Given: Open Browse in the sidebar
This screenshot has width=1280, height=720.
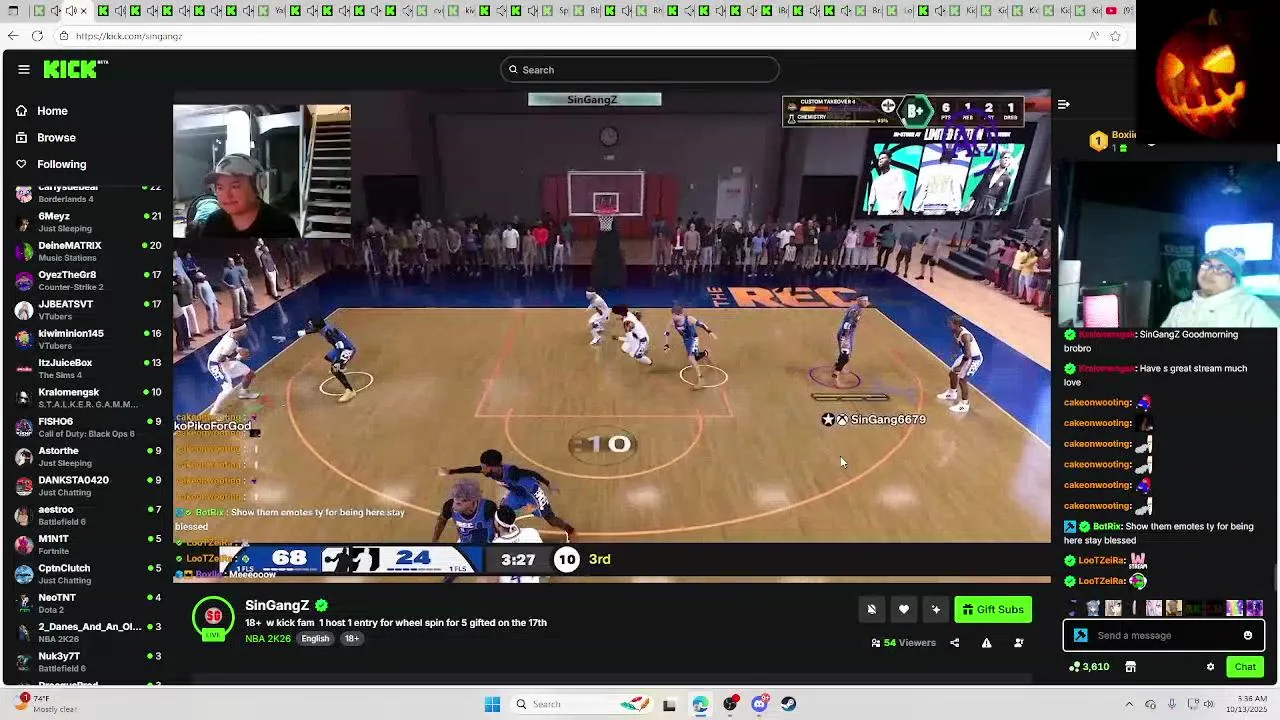Looking at the screenshot, I should (56, 138).
